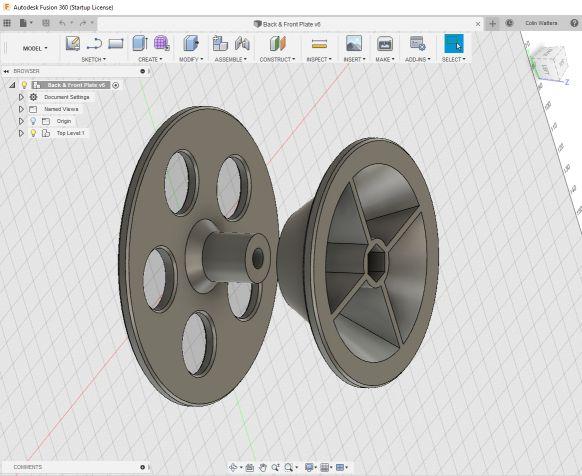Open the Job Status clock icon

pyautogui.click(x=509, y=23)
